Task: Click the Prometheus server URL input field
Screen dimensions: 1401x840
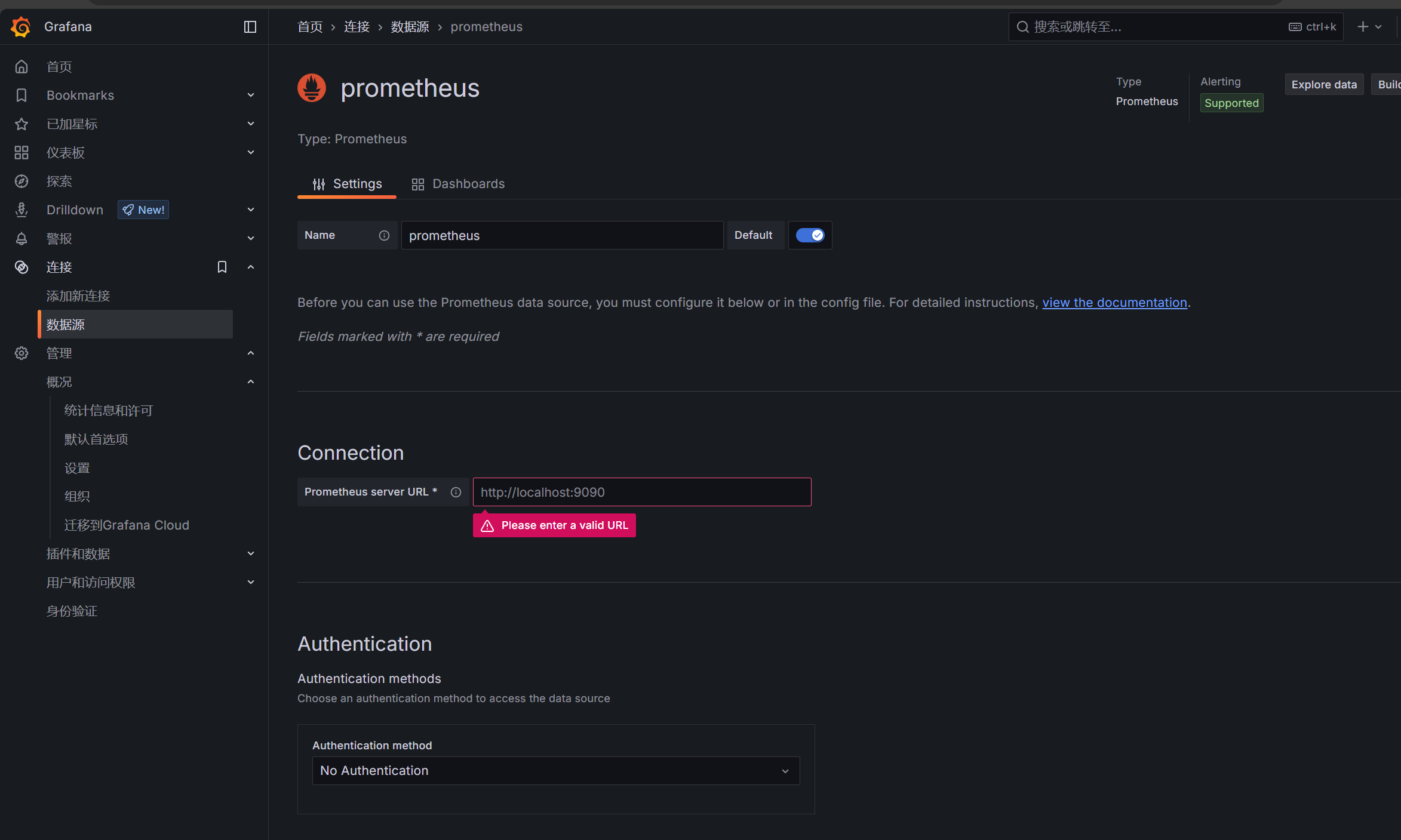Action: 642,492
